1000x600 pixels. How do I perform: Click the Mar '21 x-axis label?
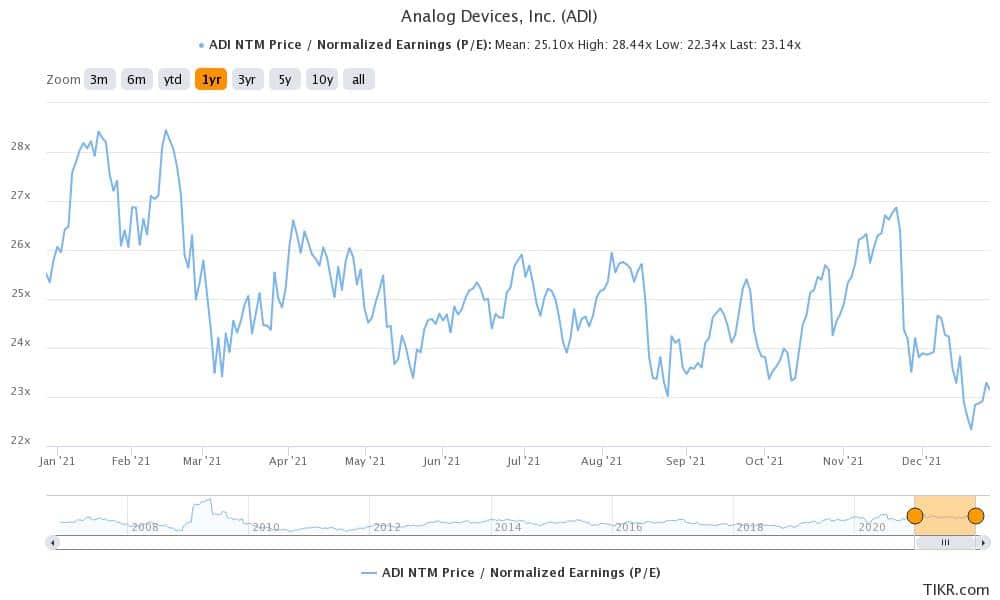(202, 460)
